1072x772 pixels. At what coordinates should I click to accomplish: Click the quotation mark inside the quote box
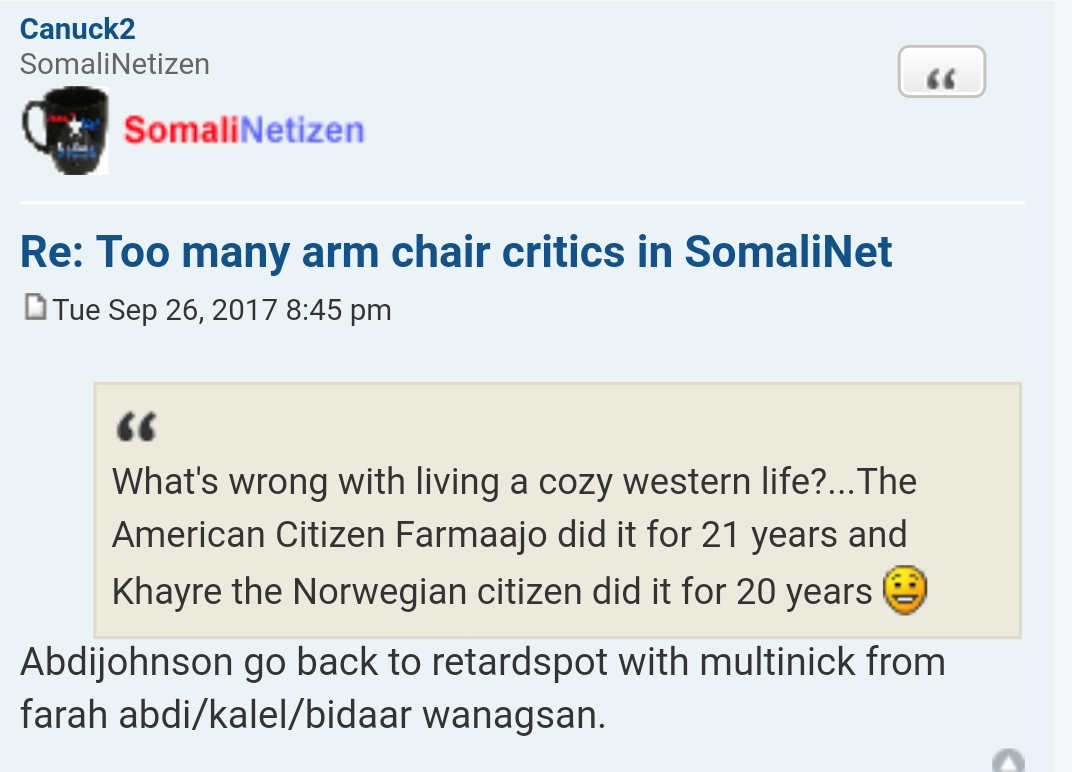(x=135, y=428)
